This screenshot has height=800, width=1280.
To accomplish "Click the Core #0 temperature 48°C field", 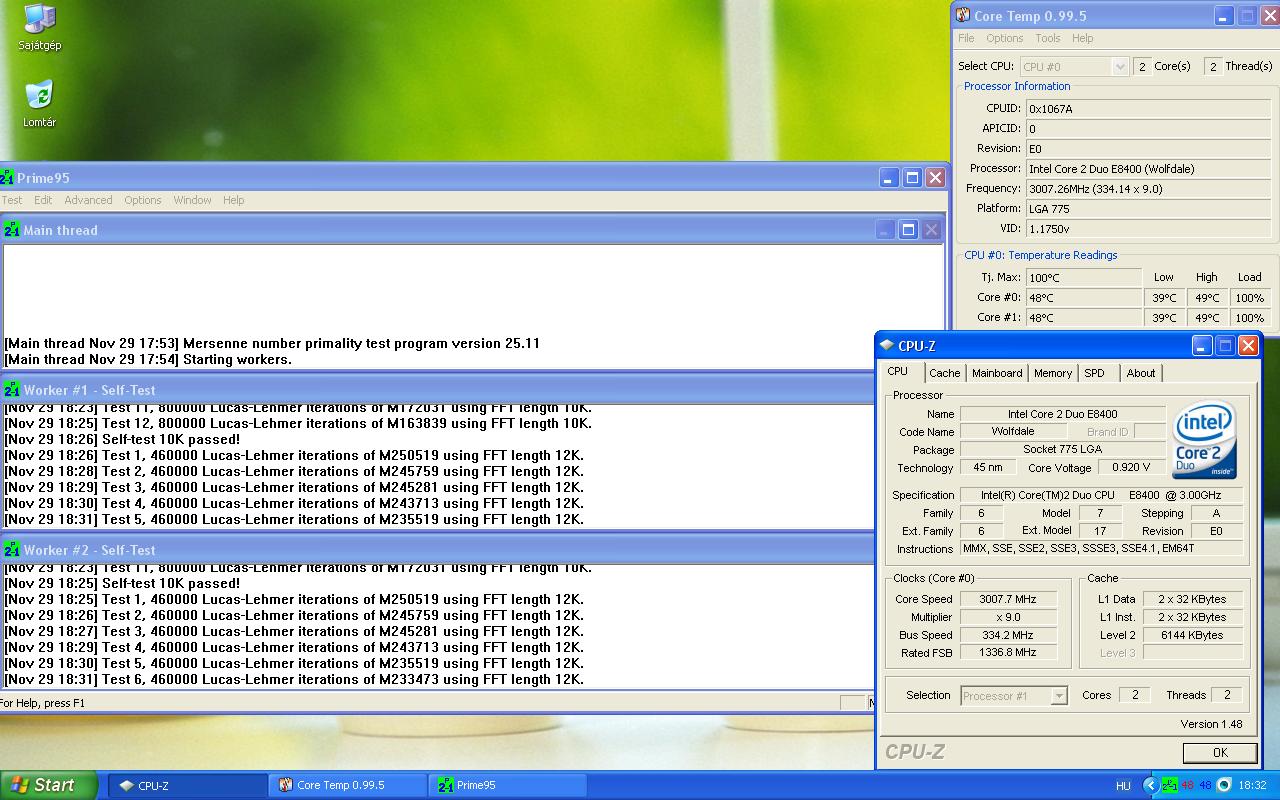I will click(x=1083, y=297).
